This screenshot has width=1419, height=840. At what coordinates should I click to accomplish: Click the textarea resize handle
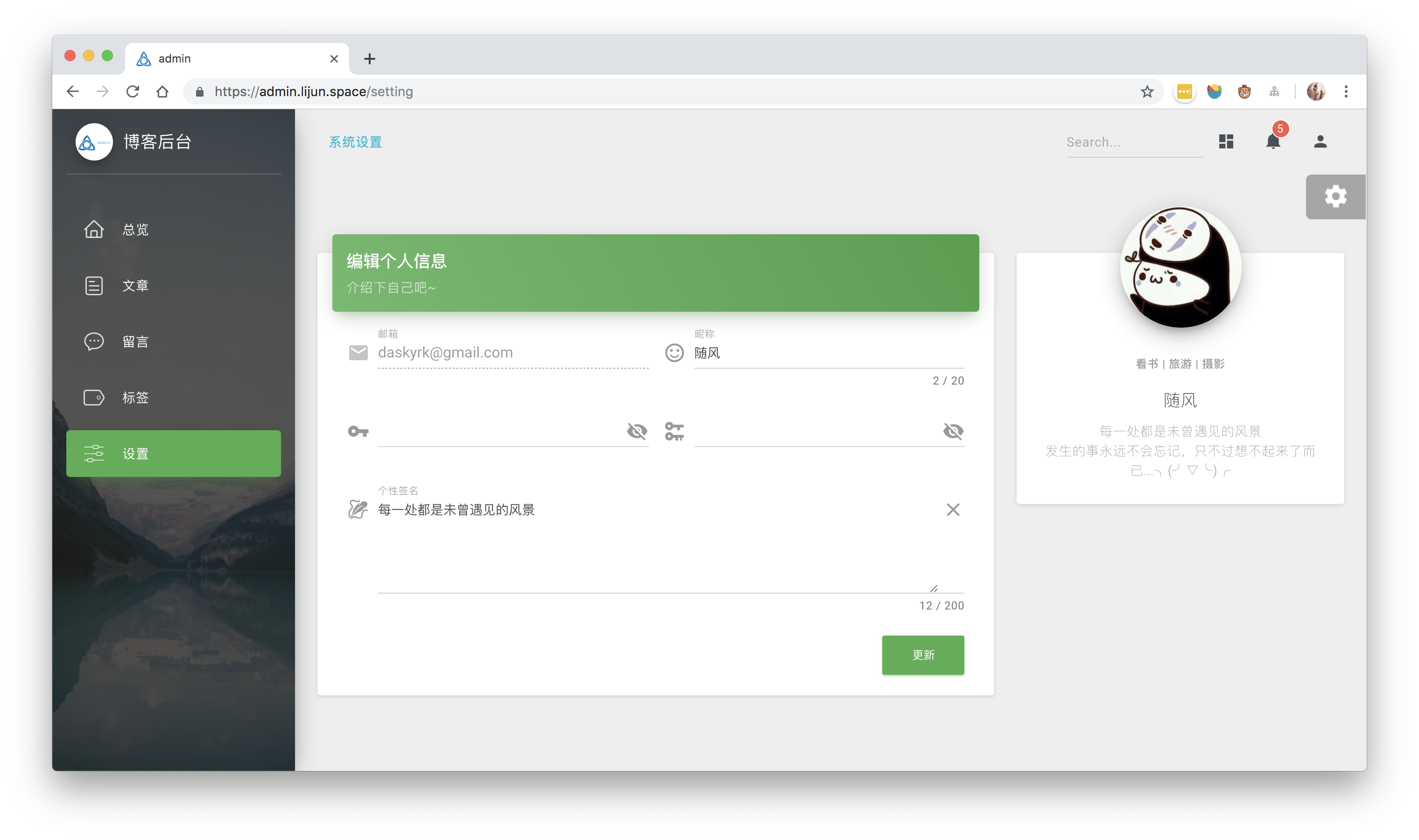[x=934, y=588]
